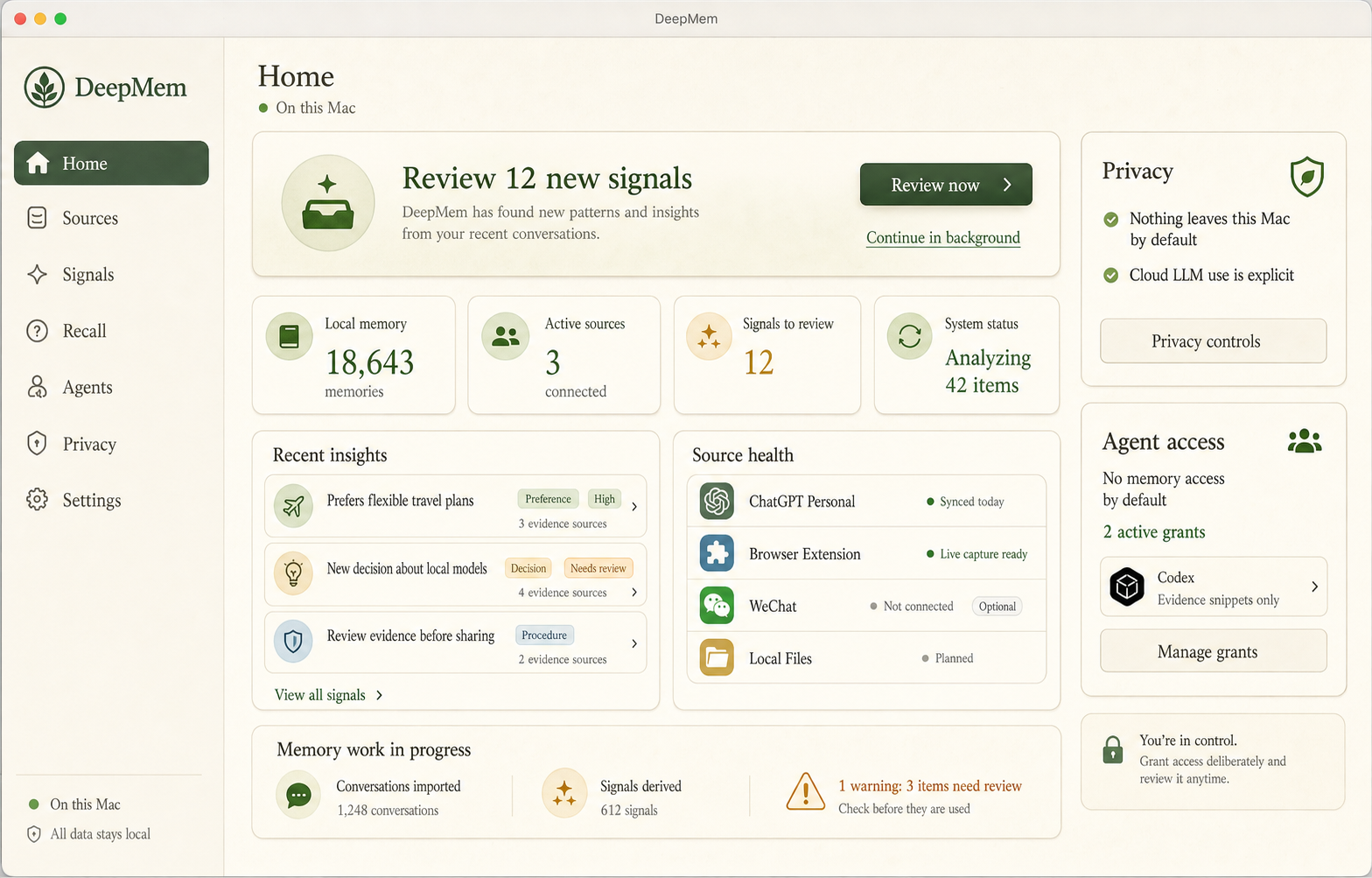
Task: Click the Active sources people icon
Action: tap(506, 337)
